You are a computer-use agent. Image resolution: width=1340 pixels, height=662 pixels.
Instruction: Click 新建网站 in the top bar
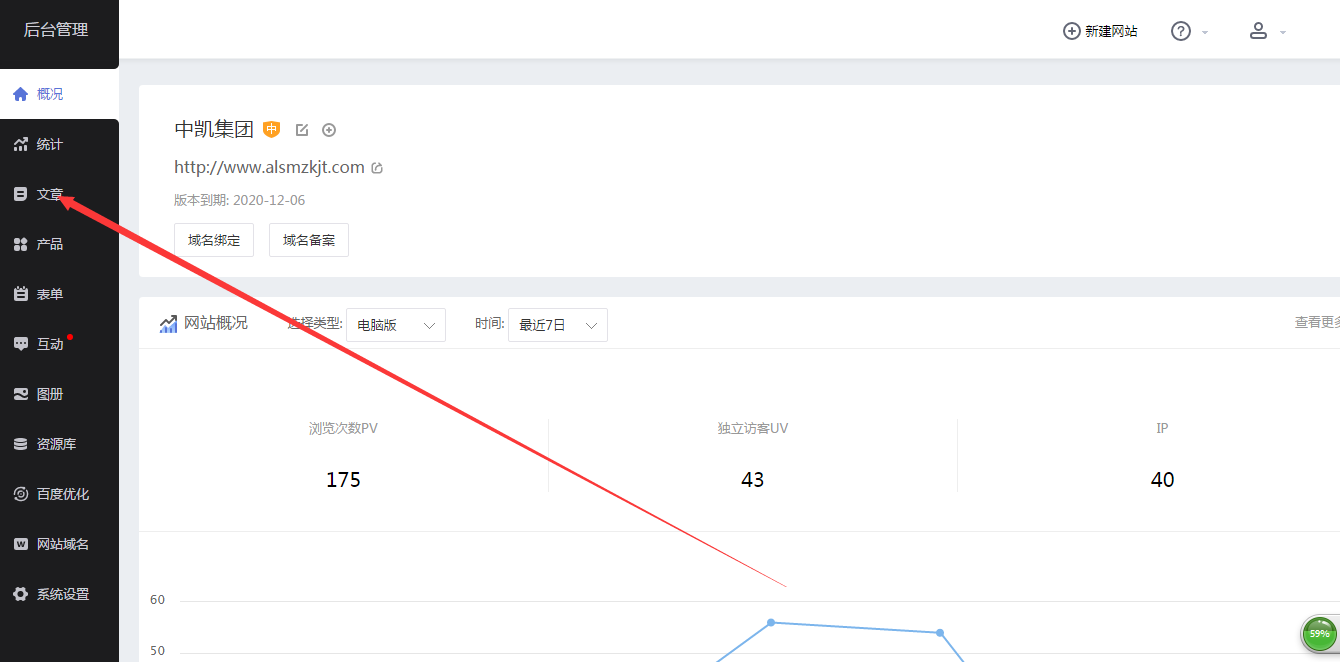pyautogui.click(x=1100, y=31)
